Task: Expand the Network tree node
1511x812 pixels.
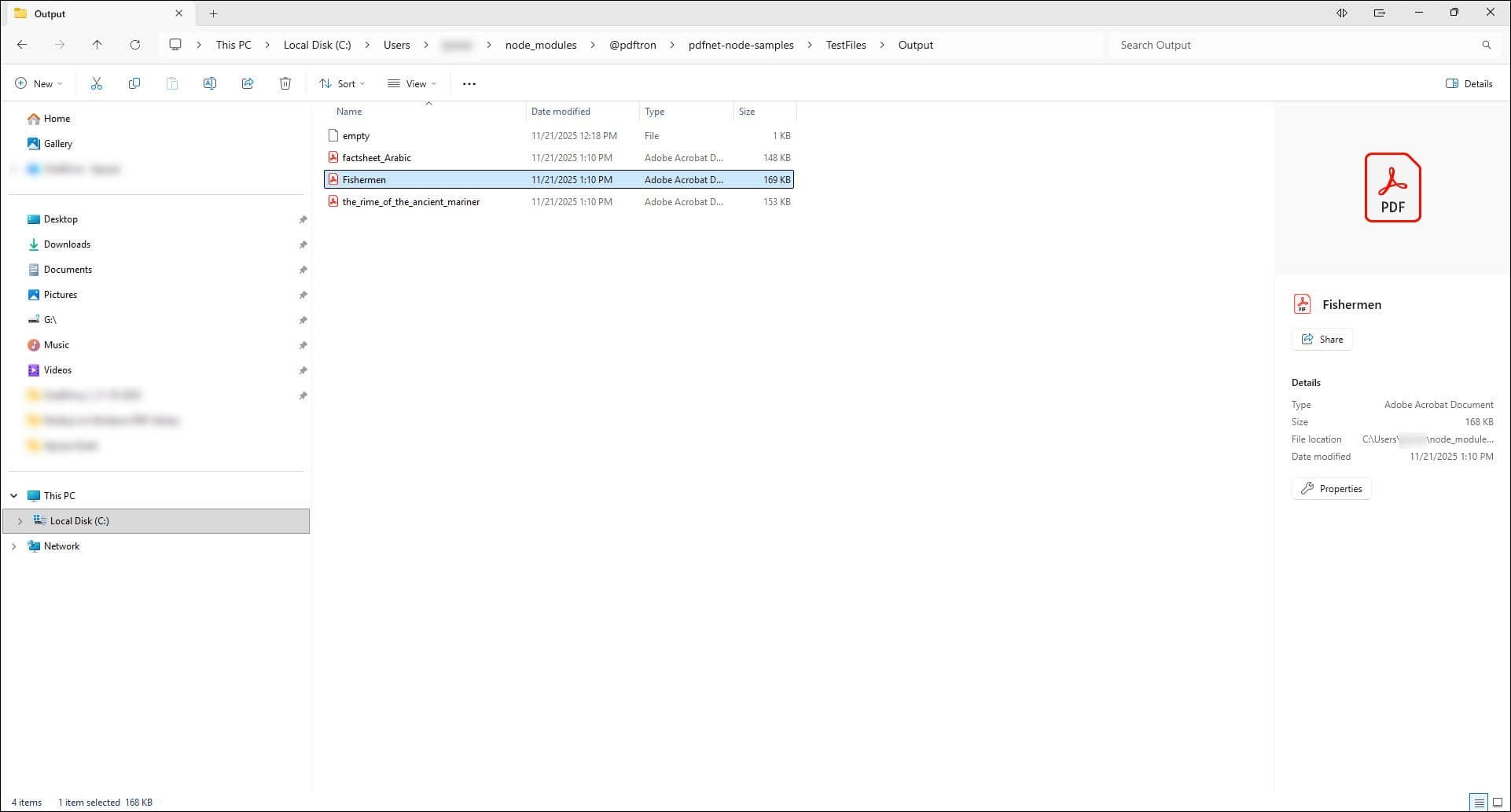Action: point(14,546)
